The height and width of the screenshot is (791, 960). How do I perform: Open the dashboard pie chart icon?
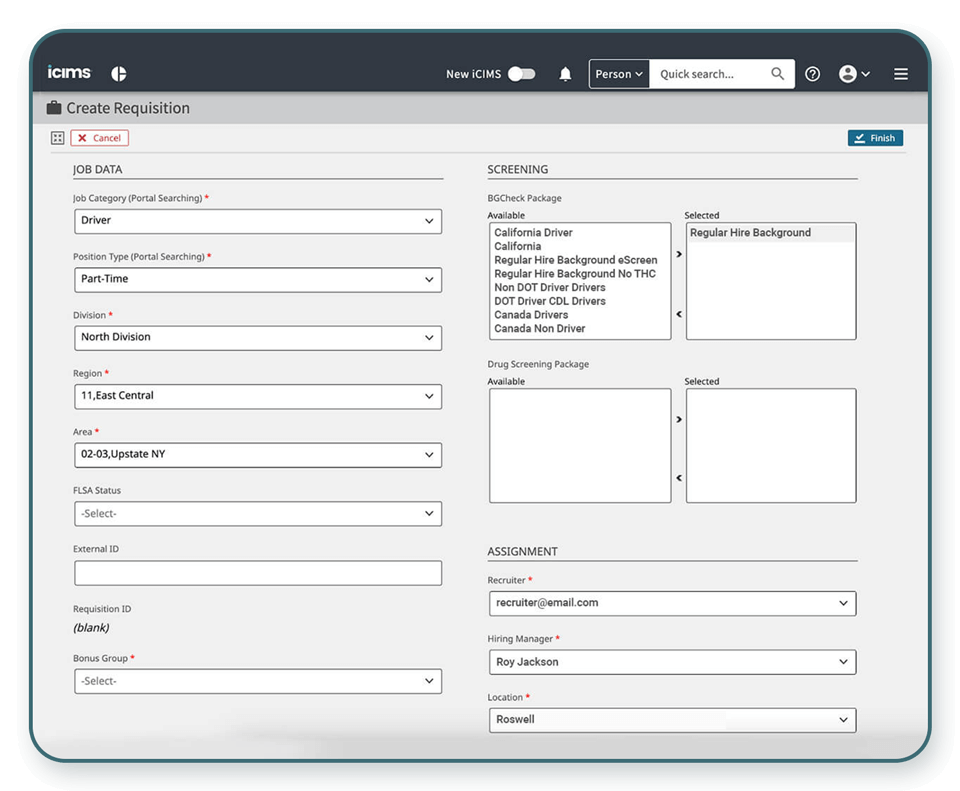pos(119,74)
